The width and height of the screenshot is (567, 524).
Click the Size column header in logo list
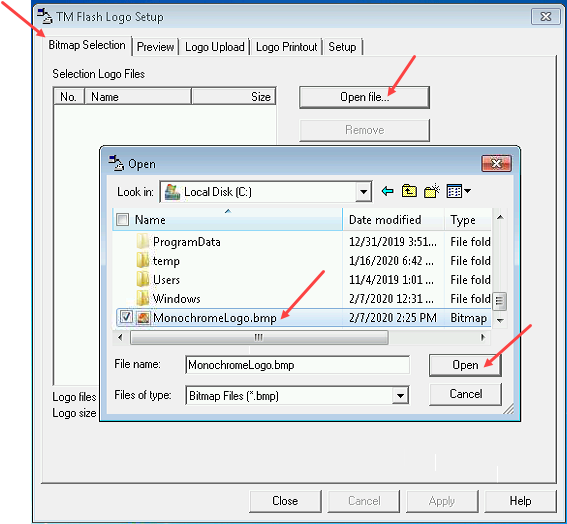234,97
